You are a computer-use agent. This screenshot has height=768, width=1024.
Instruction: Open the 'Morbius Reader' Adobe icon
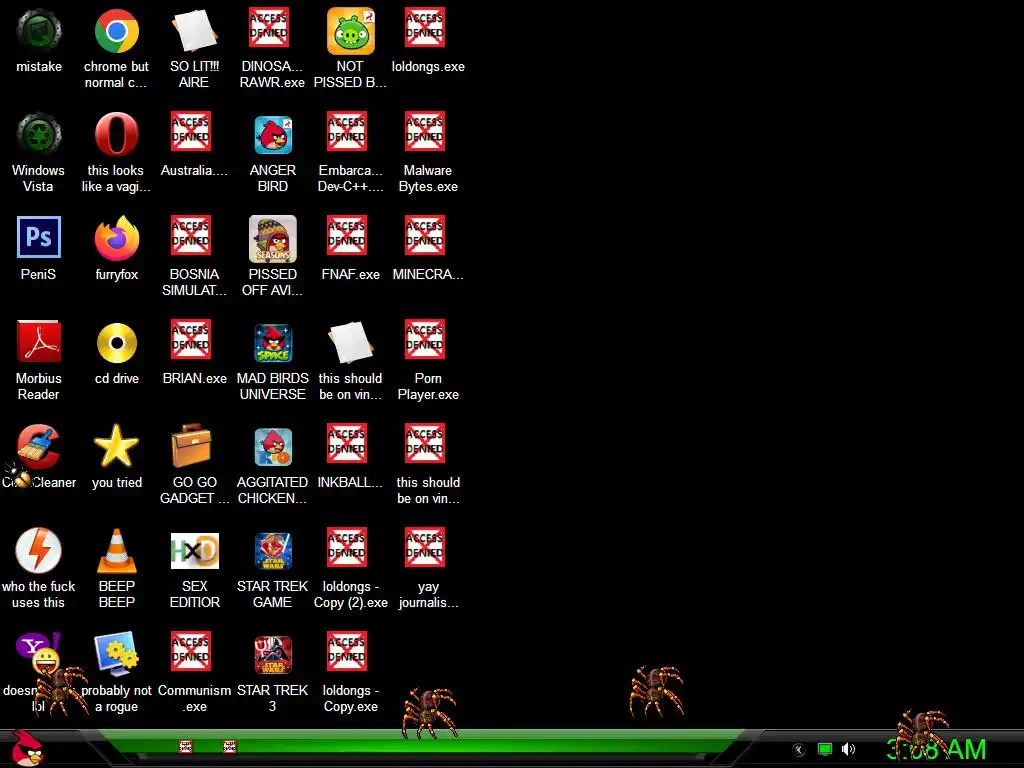point(39,342)
